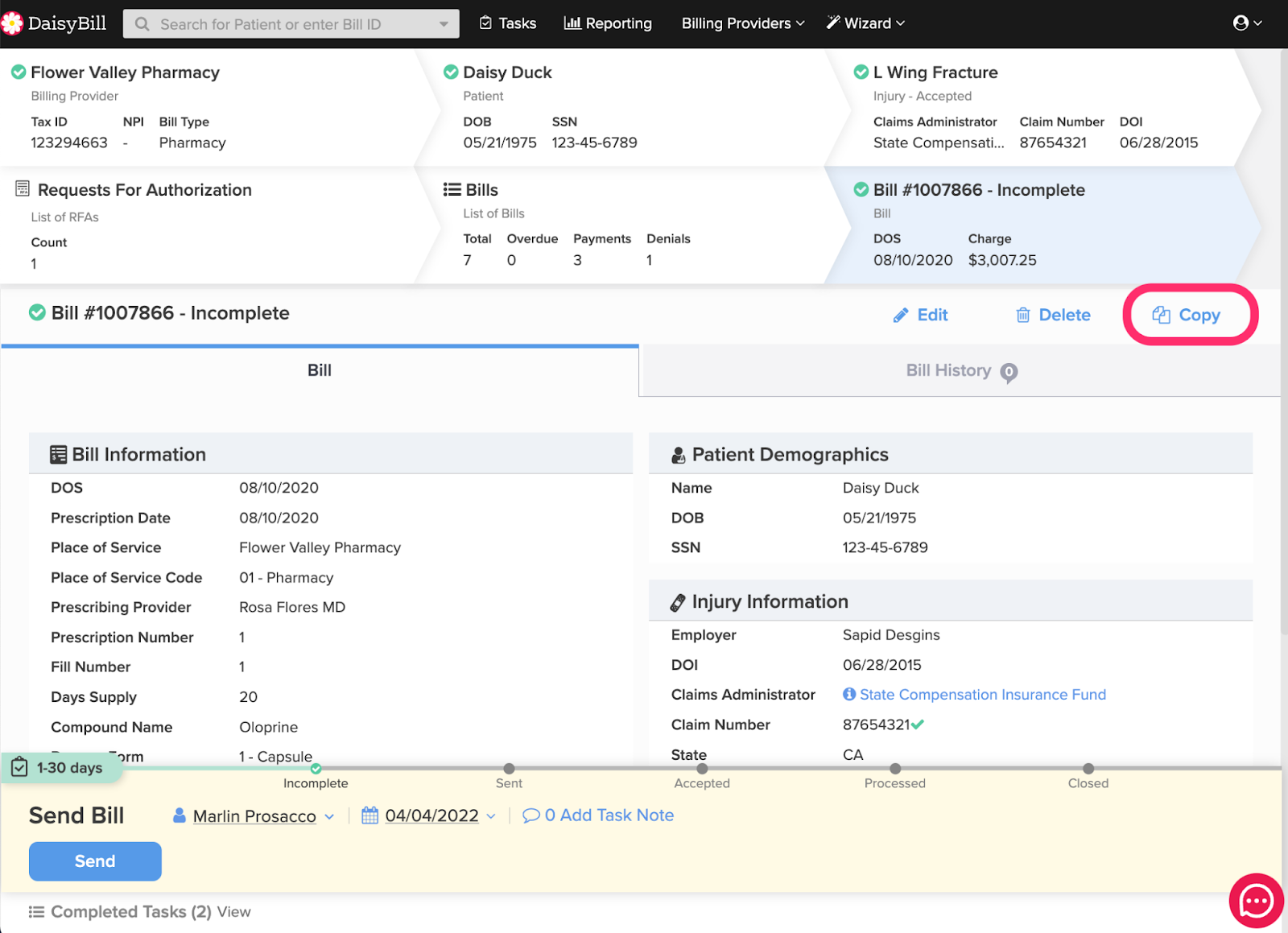Click the search magnifier icon
Screen dimensions: 1288x933
coord(142,24)
